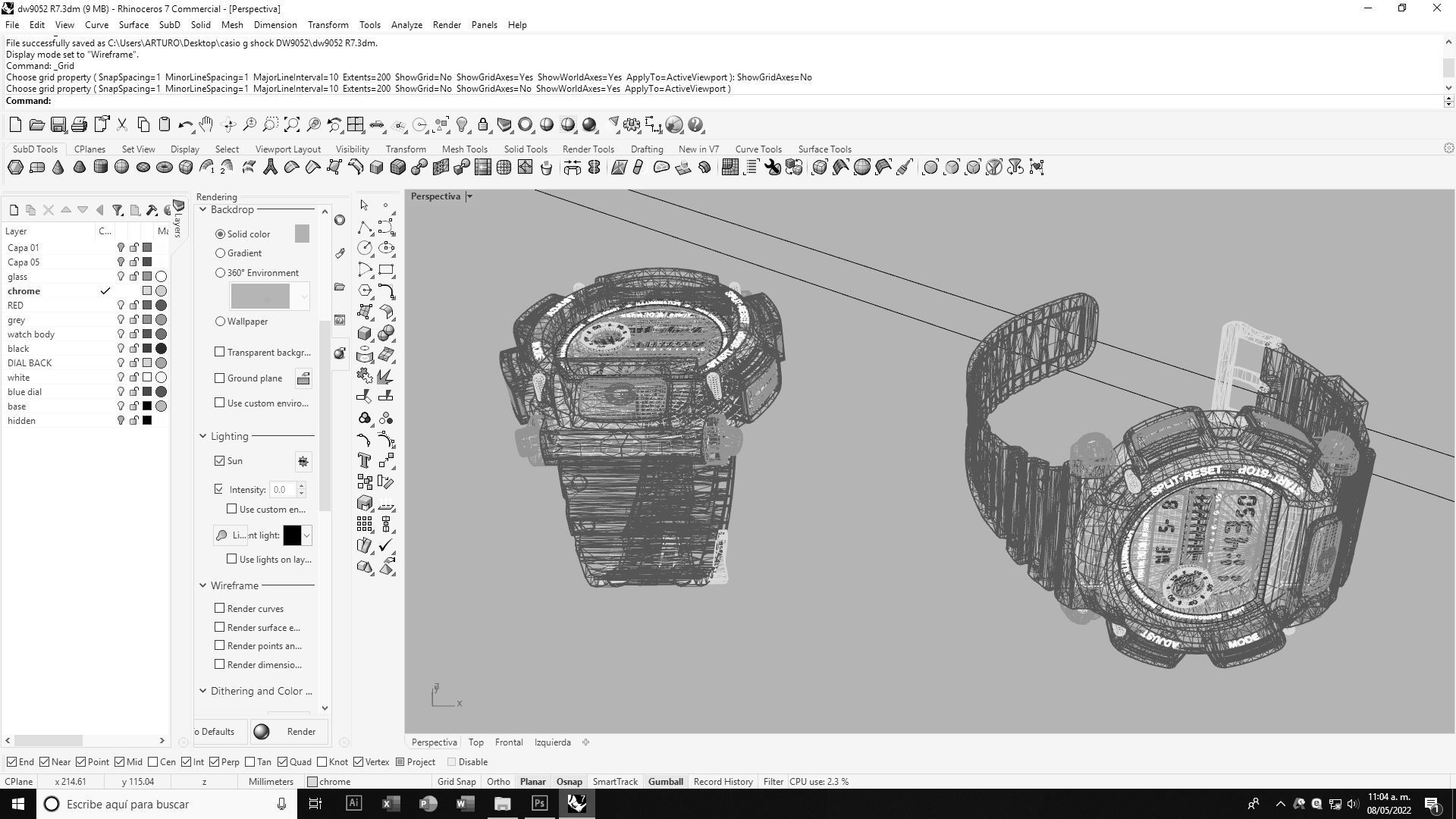The width and height of the screenshot is (1456, 819).
Task: Select Solid color backdrop option
Action: [220, 234]
